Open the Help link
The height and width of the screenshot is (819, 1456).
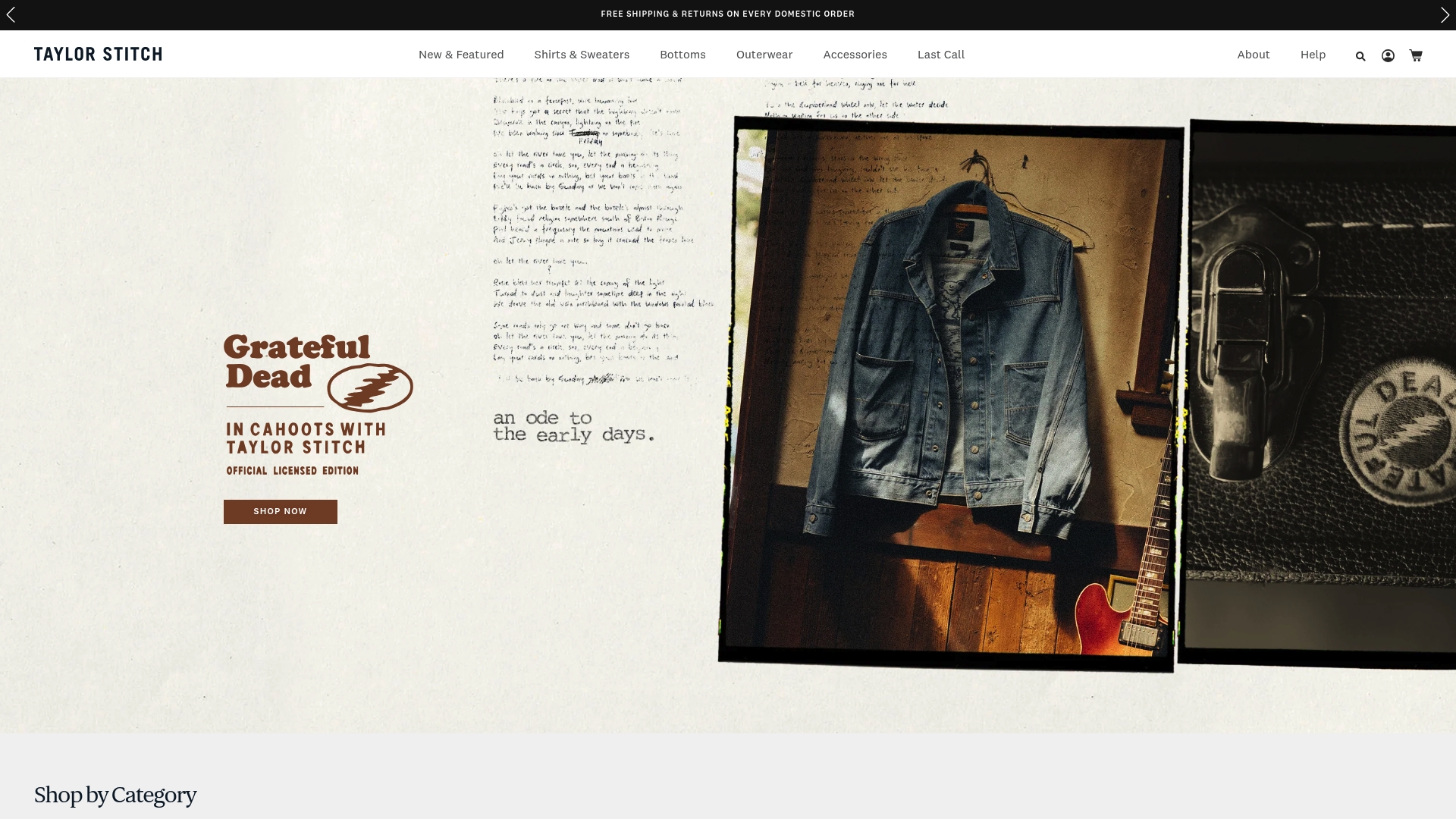pyautogui.click(x=1313, y=55)
